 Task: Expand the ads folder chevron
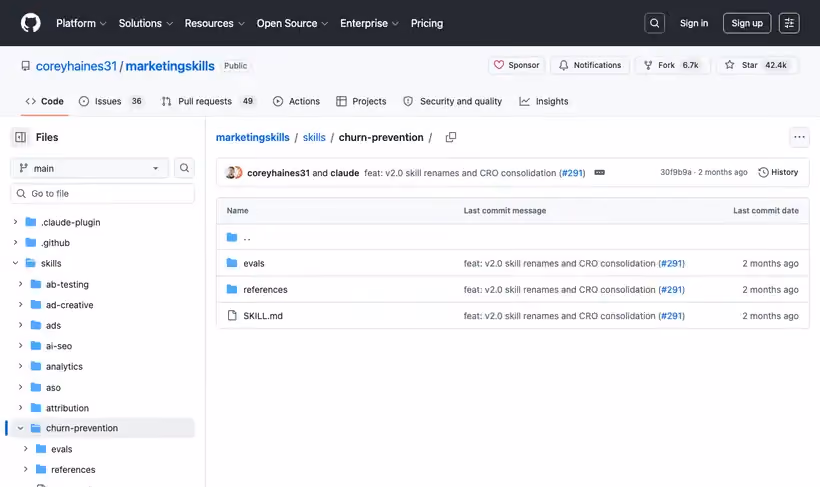20,325
